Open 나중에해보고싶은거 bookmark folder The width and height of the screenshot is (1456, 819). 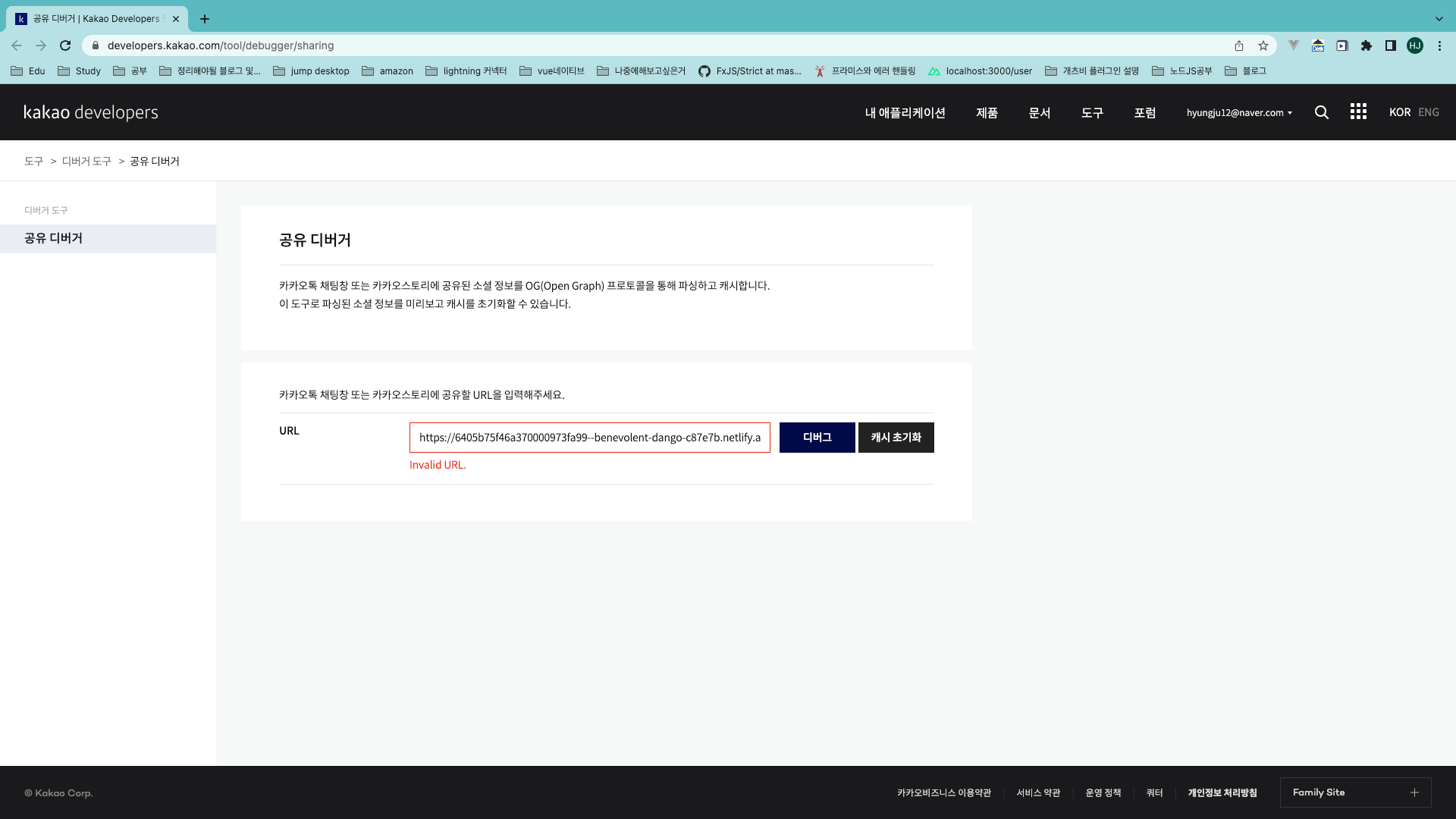tap(642, 71)
